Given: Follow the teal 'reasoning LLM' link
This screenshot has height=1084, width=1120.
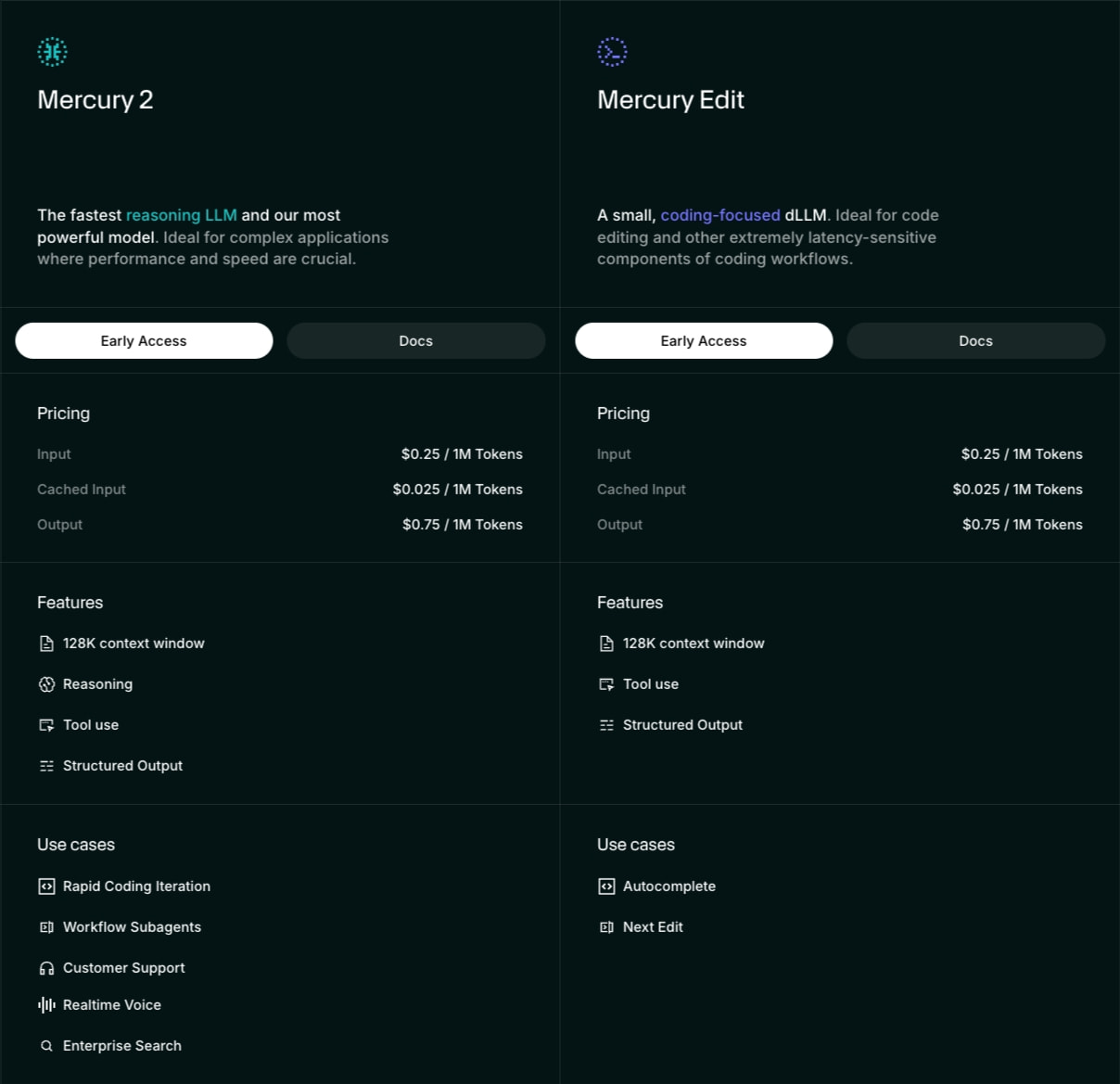Looking at the screenshot, I should click(182, 215).
